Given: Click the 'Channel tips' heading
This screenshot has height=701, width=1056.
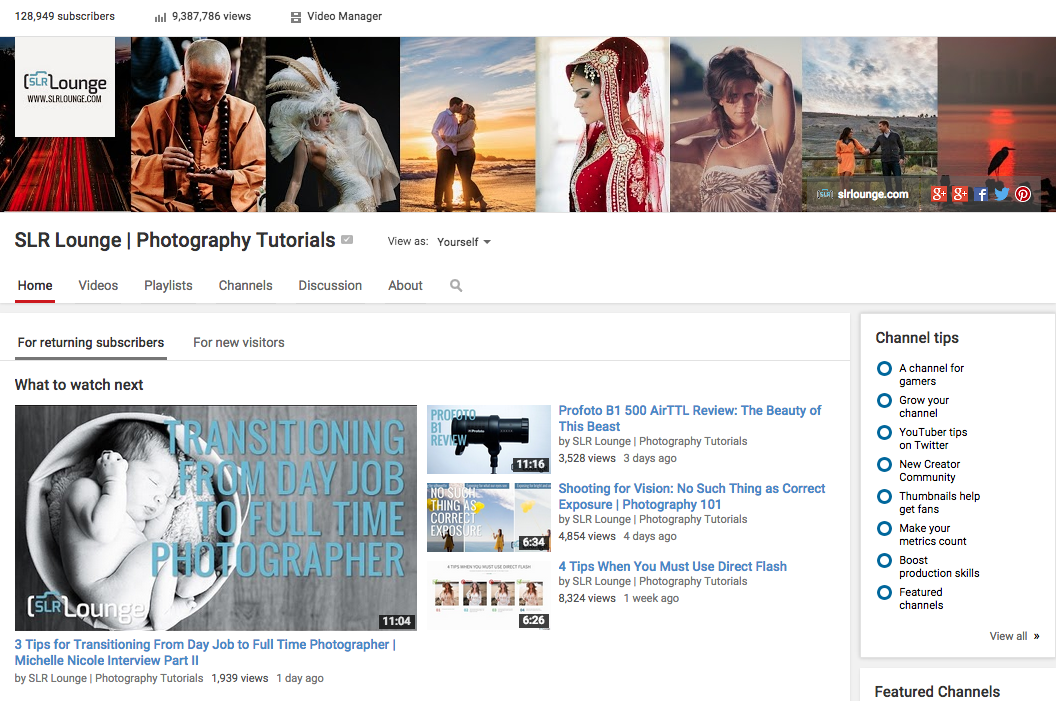Looking at the screenshot, I should 917,338.
